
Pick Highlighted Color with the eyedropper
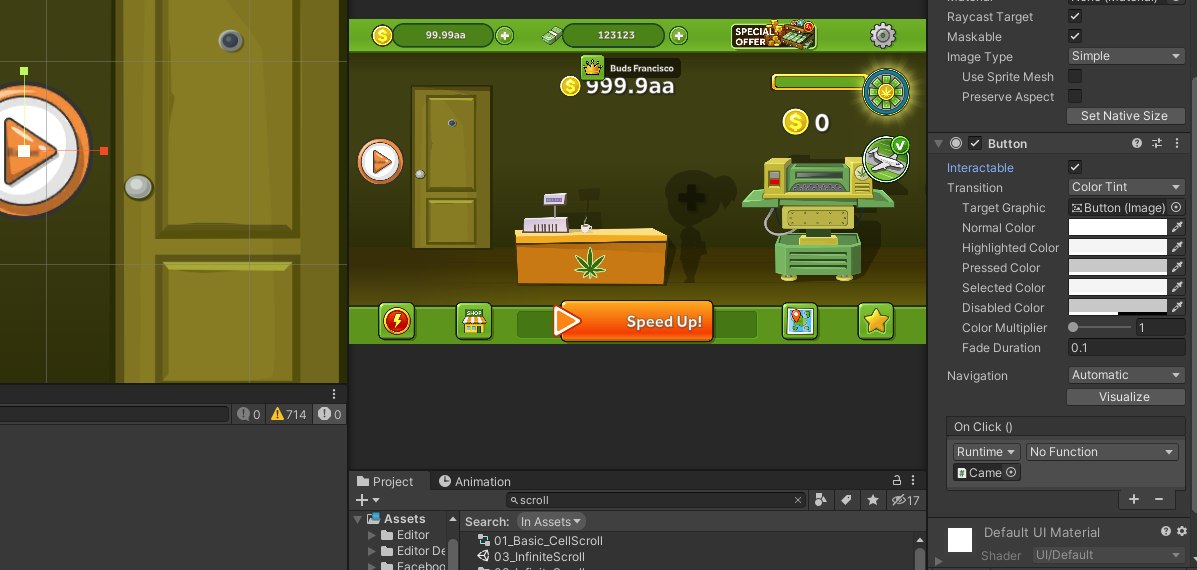[1178, 247]
